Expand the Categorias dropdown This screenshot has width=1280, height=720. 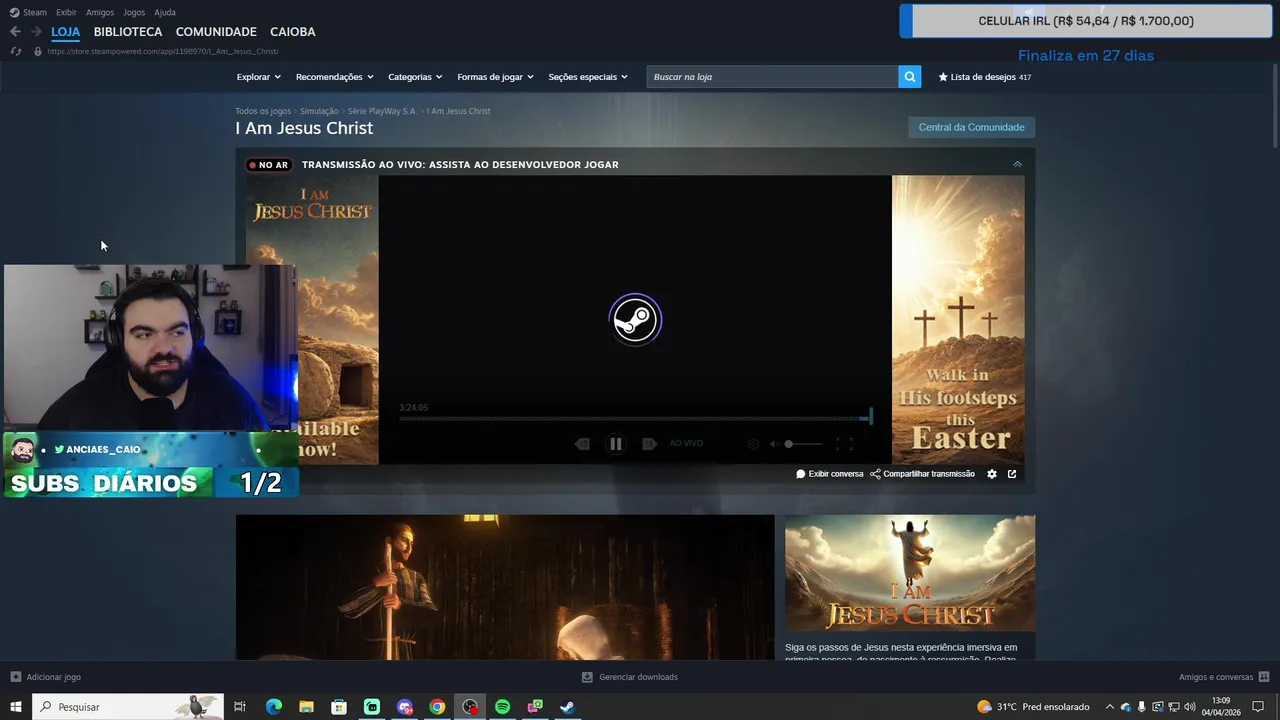[x=415, y=77]
